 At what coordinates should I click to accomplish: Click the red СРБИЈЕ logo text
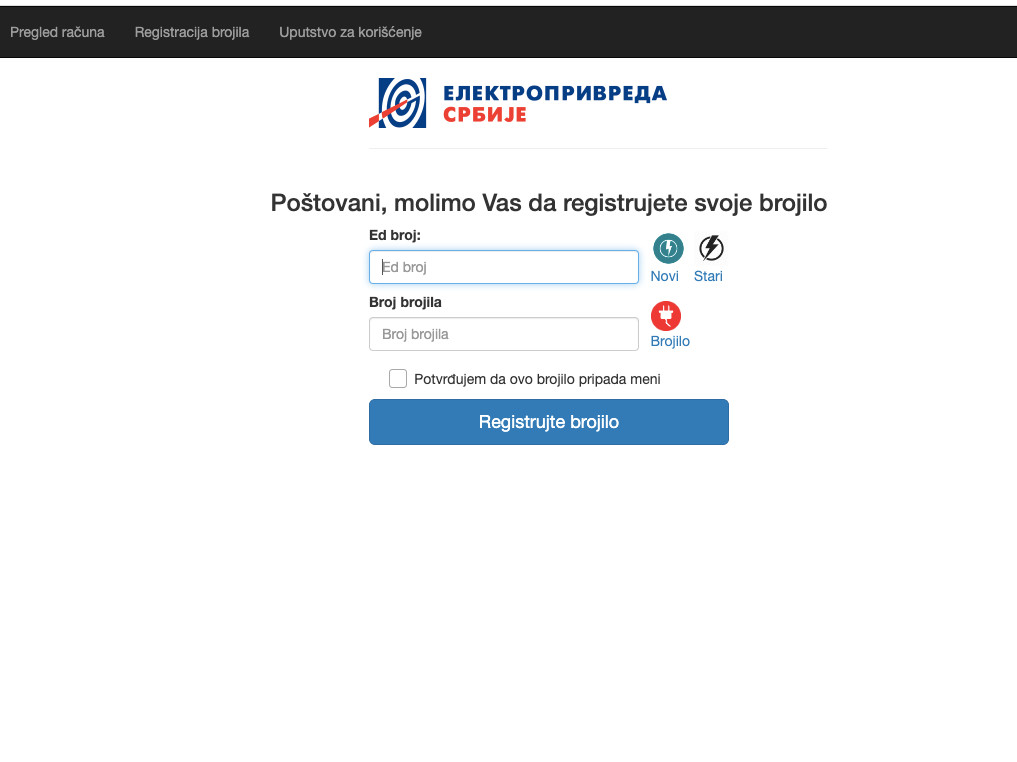484,115
